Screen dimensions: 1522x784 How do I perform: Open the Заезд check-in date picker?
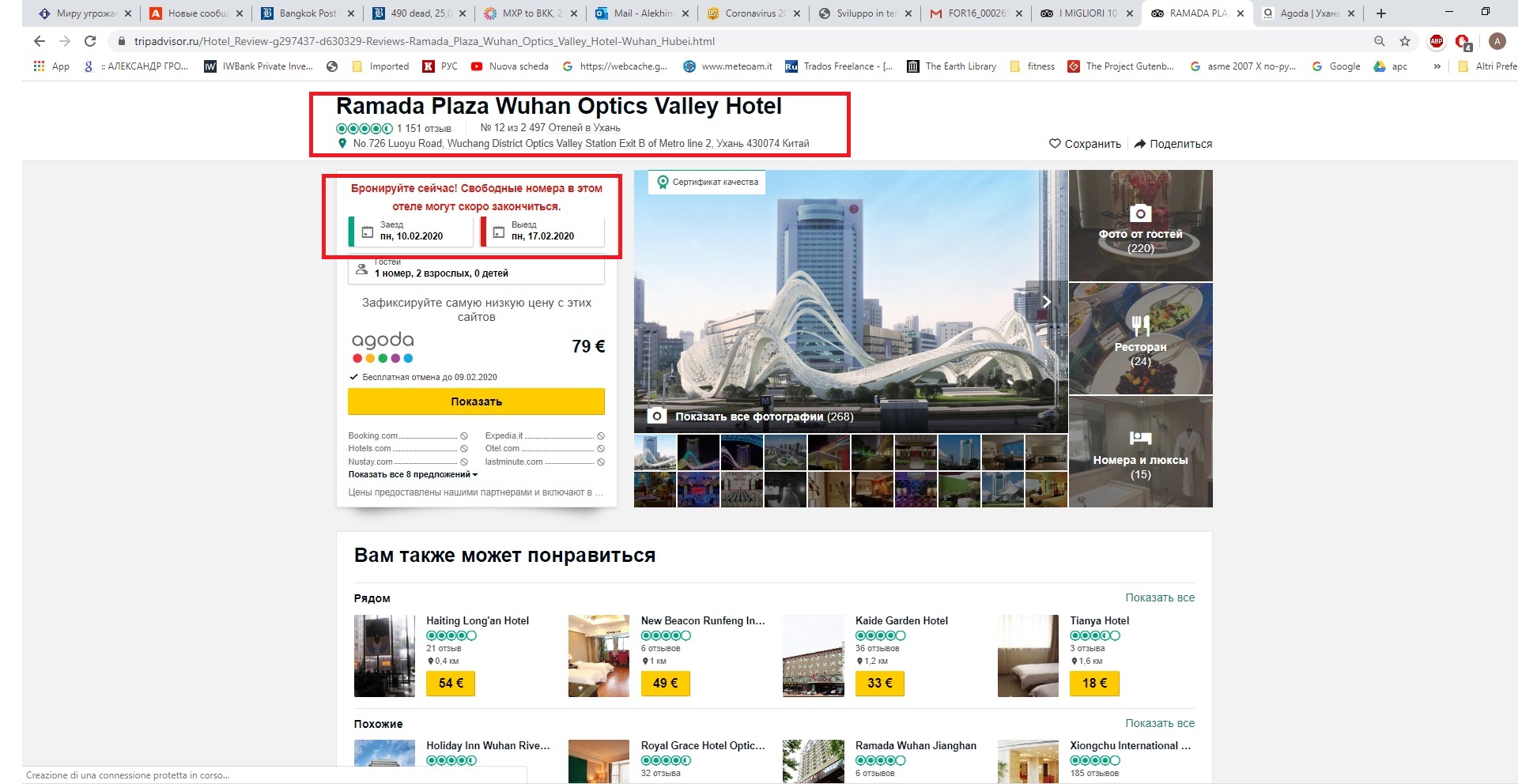click(x=410, y=231)
